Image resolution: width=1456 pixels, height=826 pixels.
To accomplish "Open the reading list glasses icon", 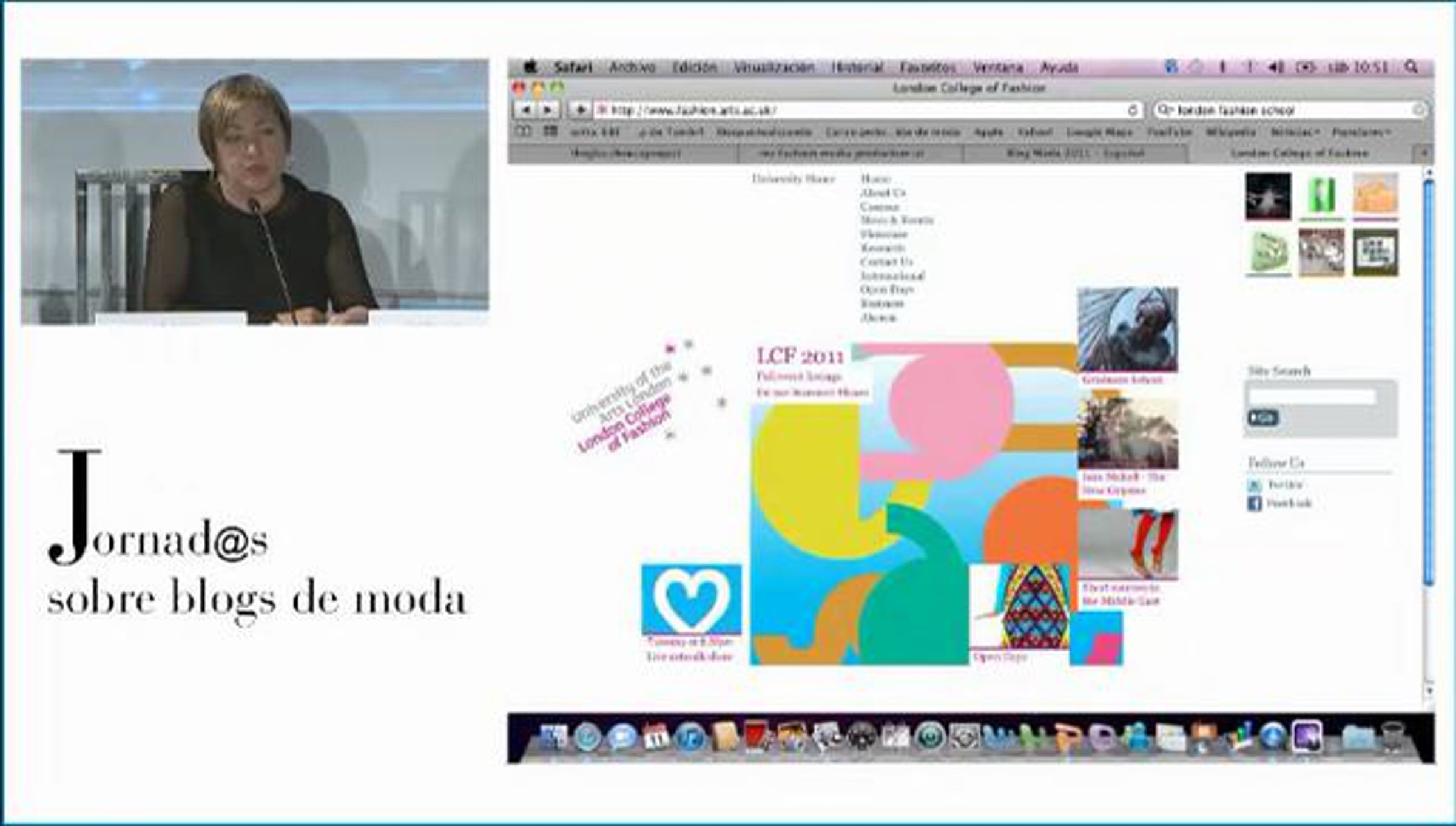I will tap(523, 131).
